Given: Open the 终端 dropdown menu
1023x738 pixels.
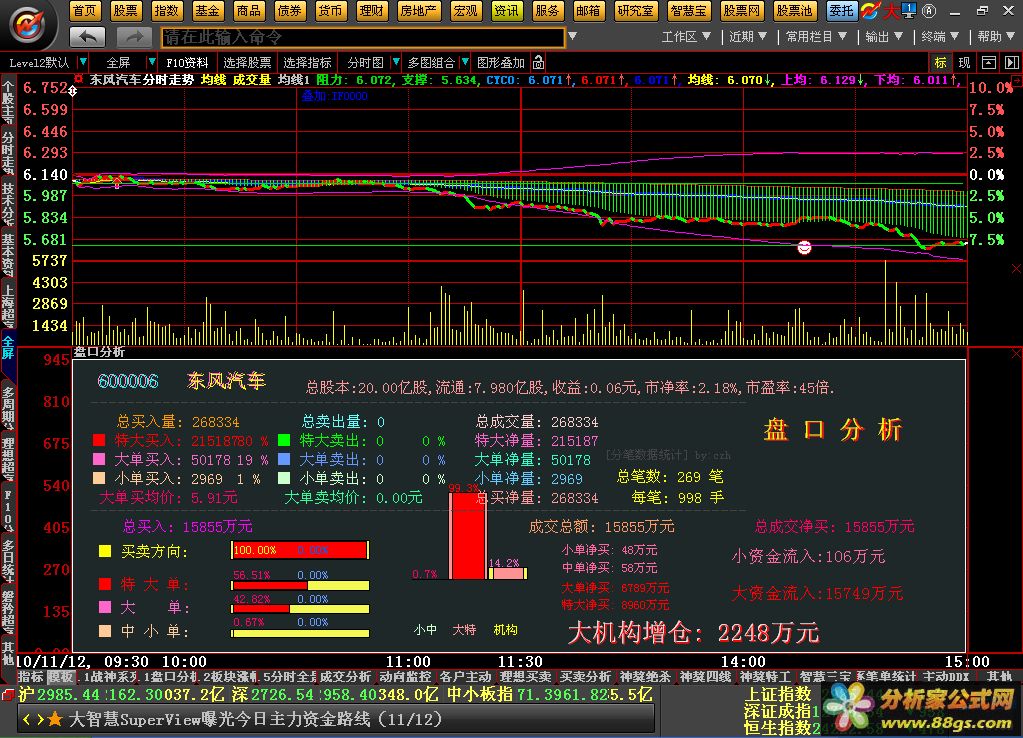Looking at the screenshot, I should tap(940, 37).
